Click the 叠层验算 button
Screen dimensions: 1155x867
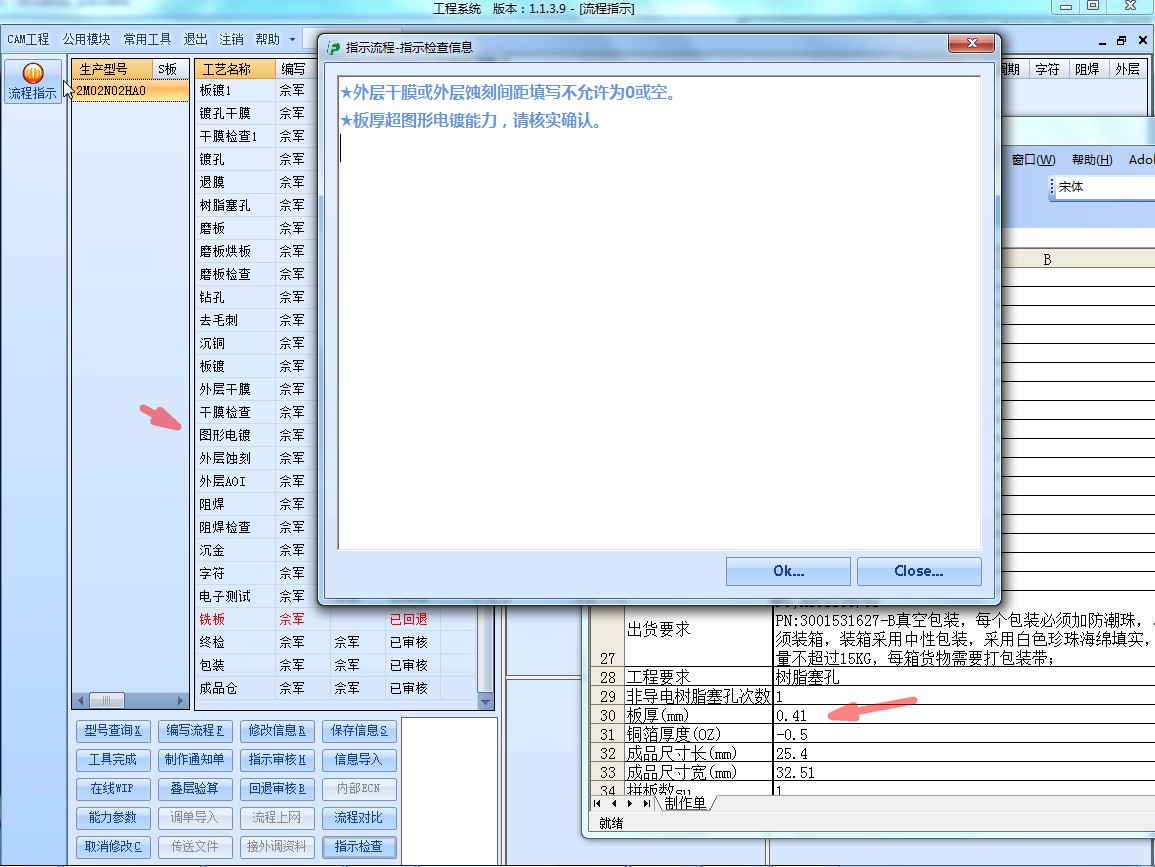(195, 789)
